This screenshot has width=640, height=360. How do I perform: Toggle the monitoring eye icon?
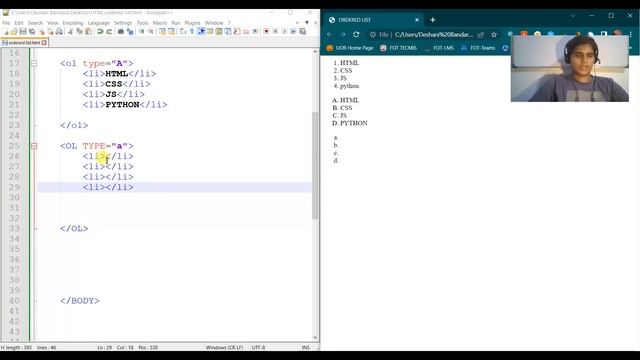[255, 31]
